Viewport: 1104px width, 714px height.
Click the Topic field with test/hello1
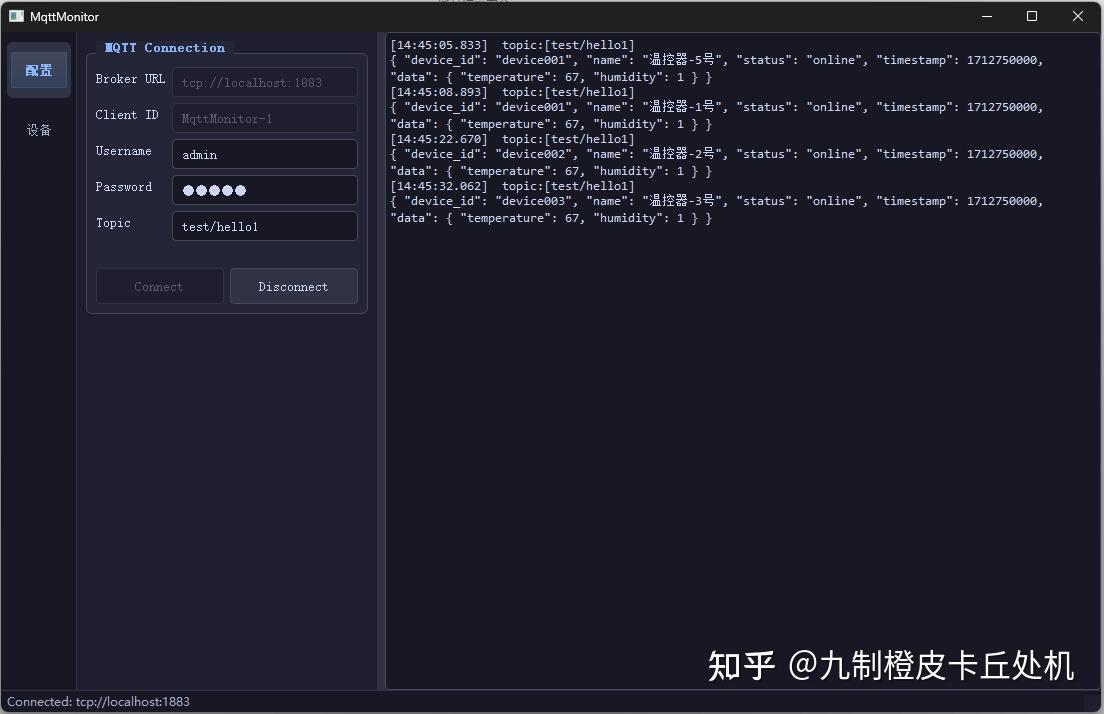tap(265, 226)
